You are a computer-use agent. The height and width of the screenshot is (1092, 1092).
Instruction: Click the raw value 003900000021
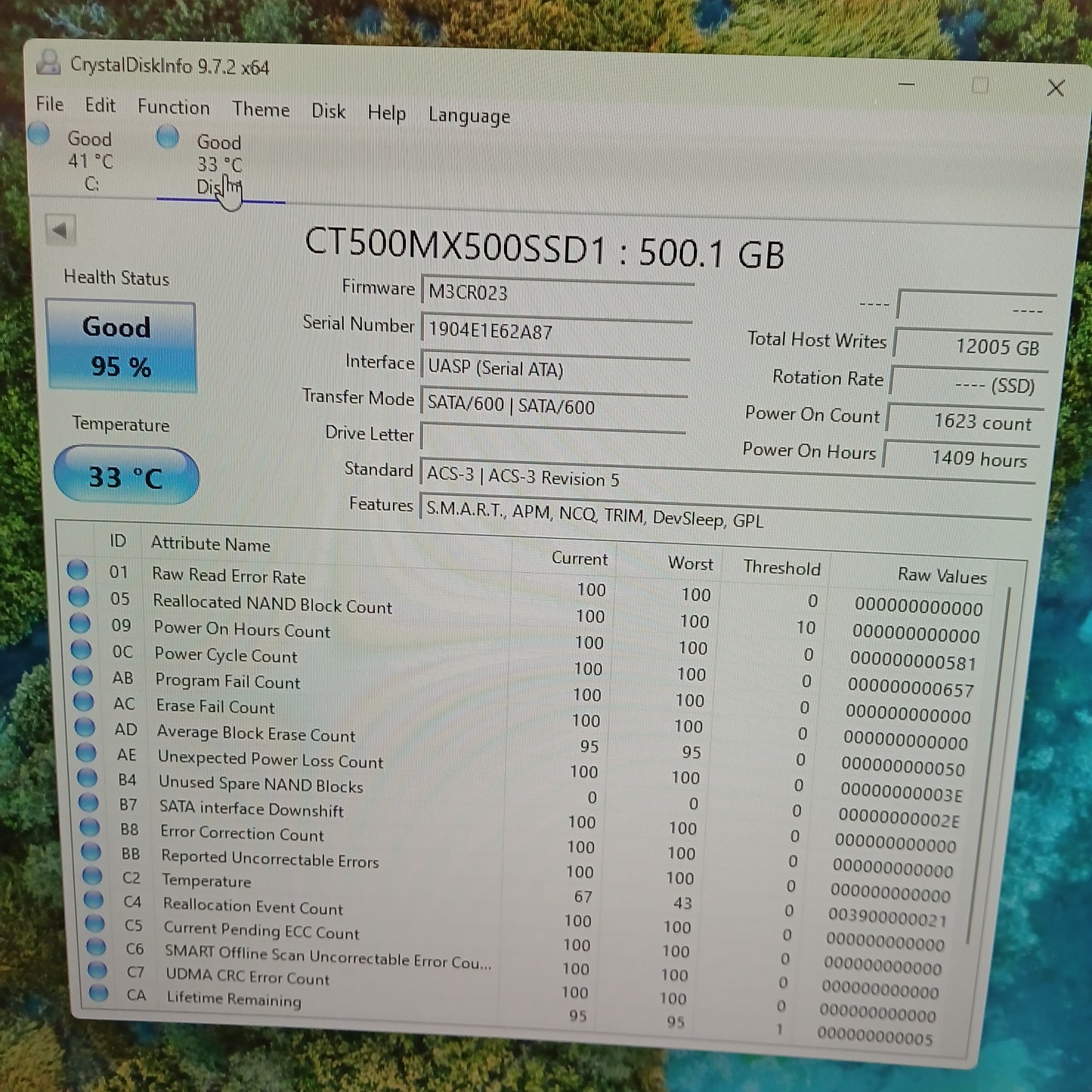[886, 917]
